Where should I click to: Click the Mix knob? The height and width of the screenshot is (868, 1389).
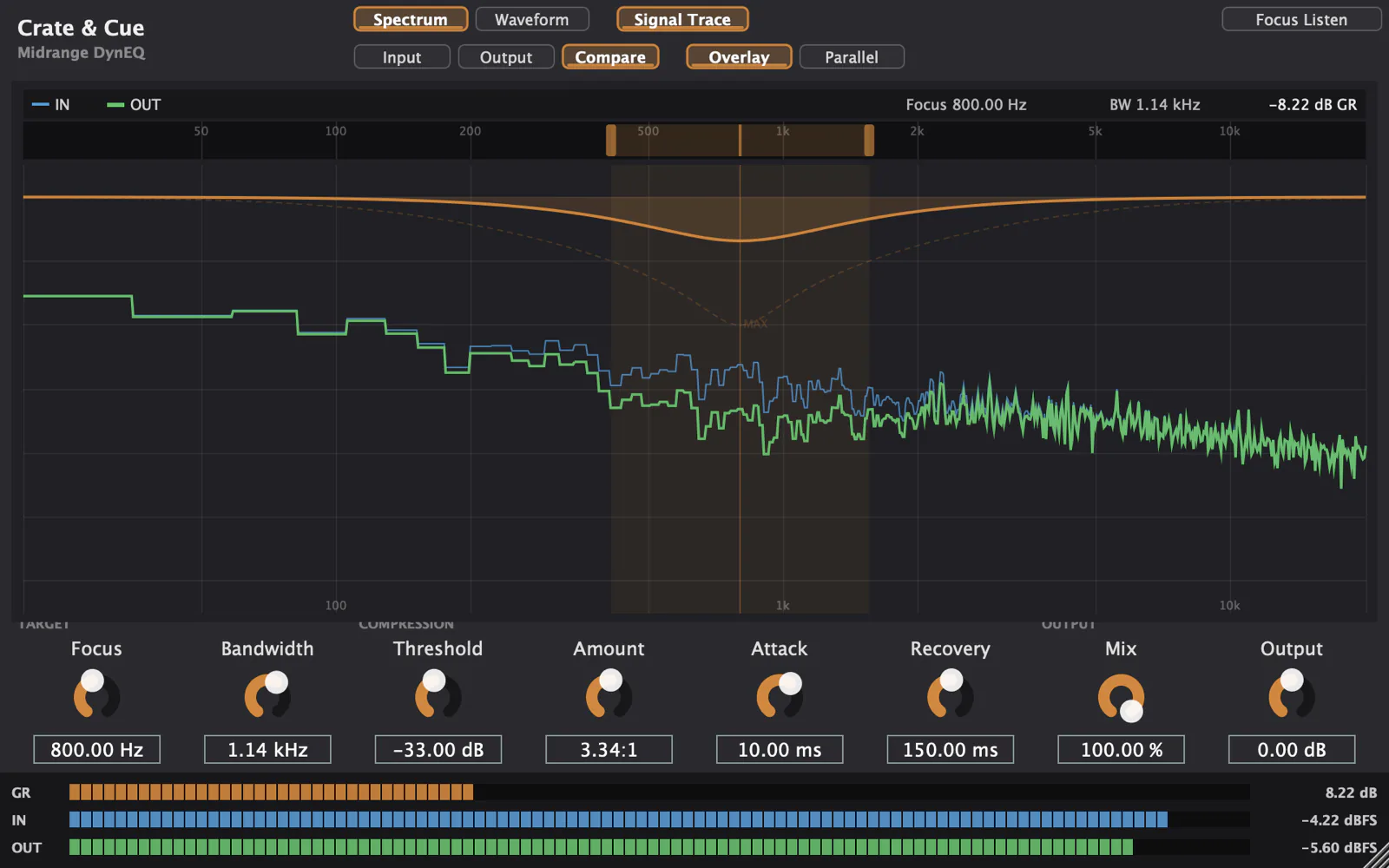coord(1121,697)
